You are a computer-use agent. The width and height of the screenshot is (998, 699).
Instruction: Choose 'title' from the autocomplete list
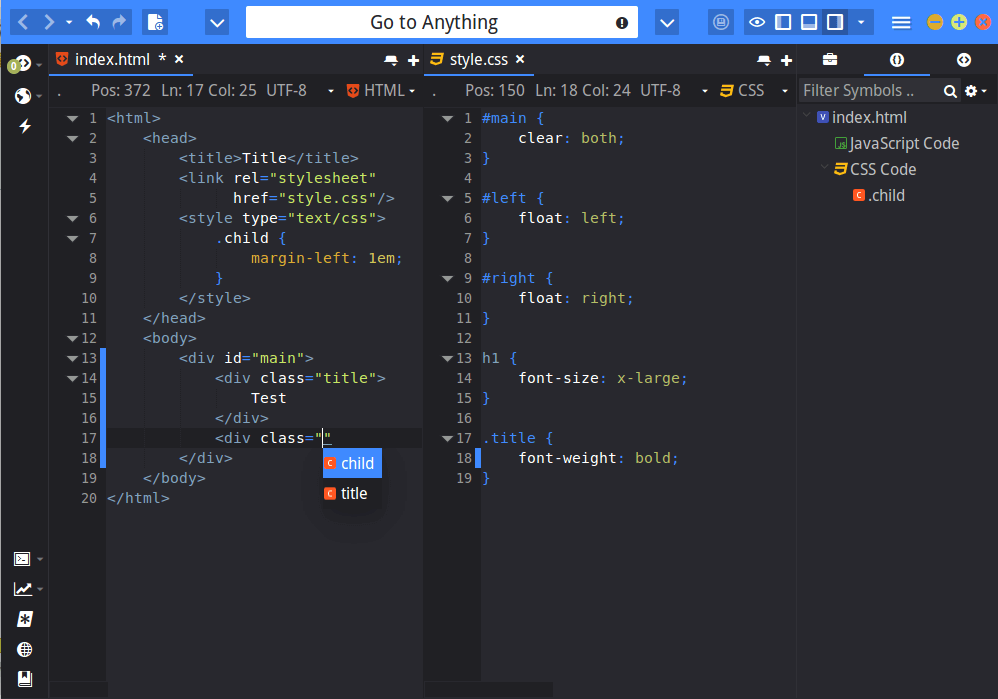(x=352, y=493)
